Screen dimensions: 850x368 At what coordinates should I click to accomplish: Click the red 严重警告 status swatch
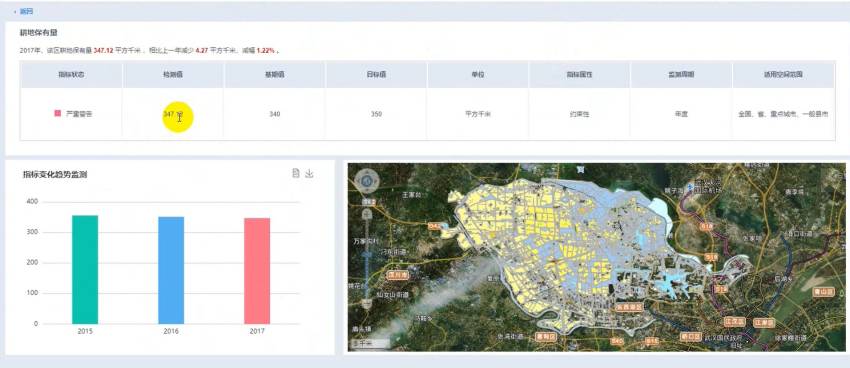coord(57,114)
